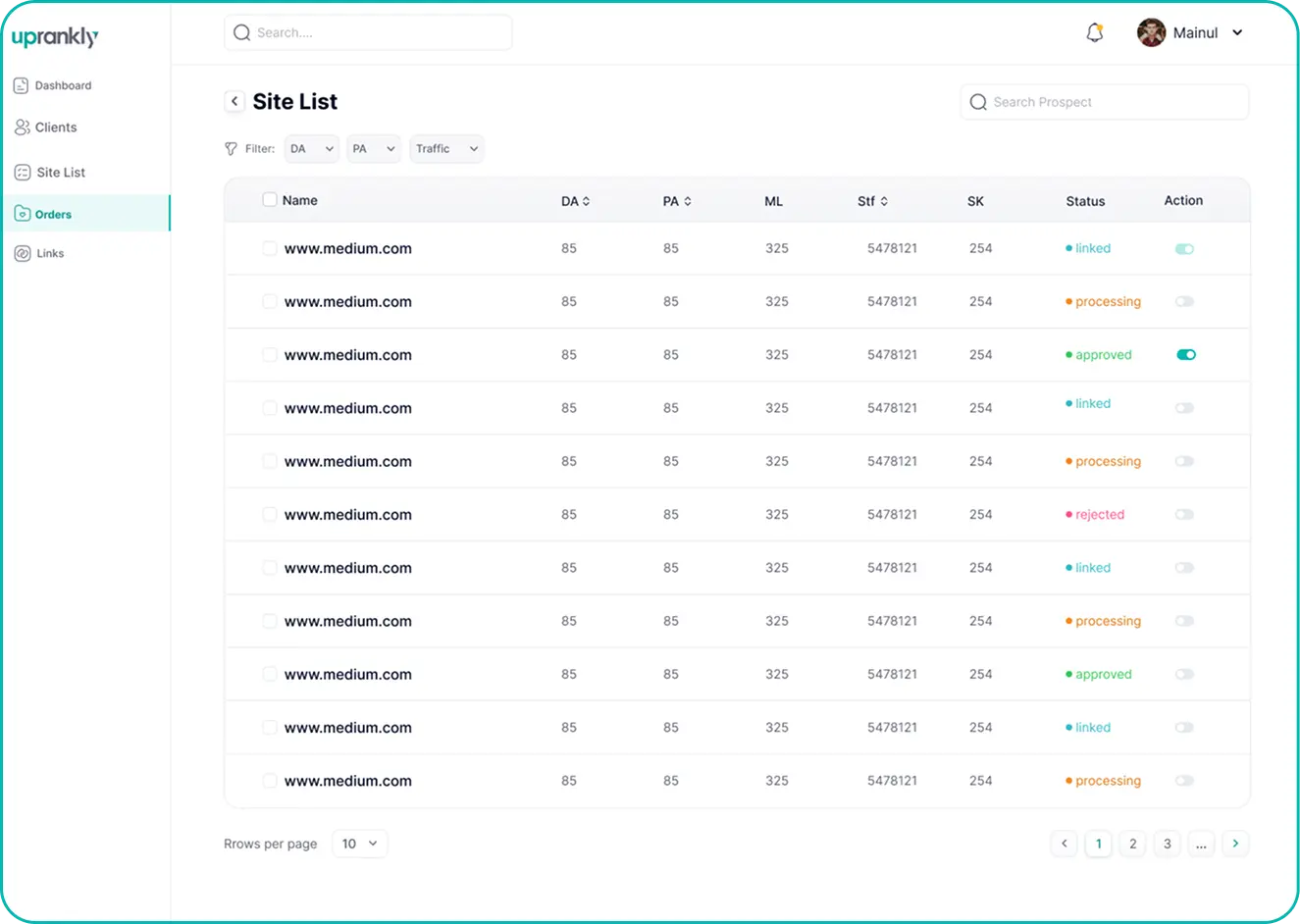Check the last row's checkbox
Screen dimensions: 1300x924
pos(270,781)
